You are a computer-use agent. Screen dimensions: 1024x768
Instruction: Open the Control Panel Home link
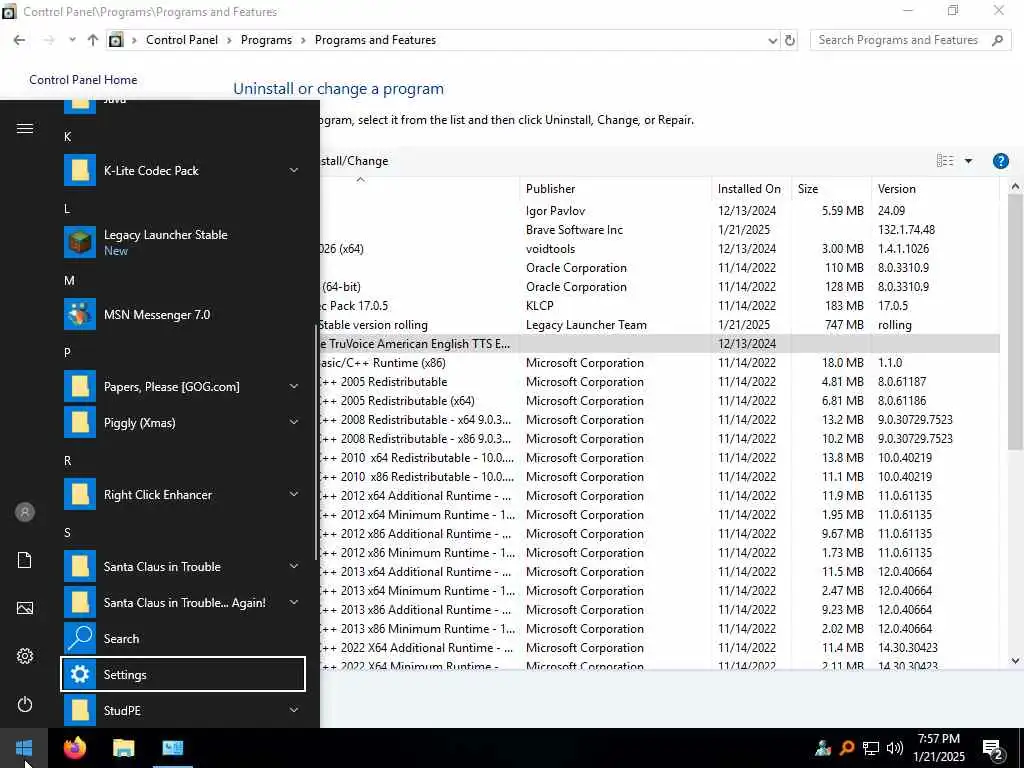pos(83,80)
